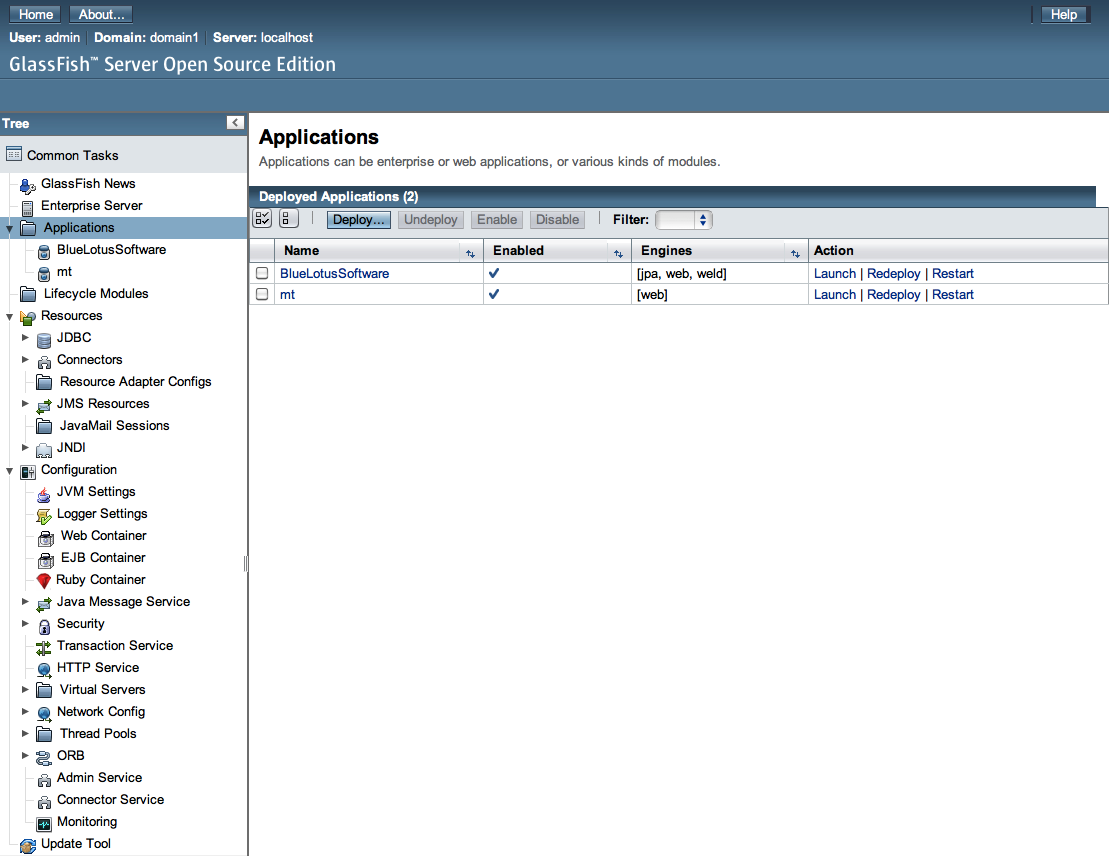Open the mt application link
The image size is (1109, 856).
point(287,293)
